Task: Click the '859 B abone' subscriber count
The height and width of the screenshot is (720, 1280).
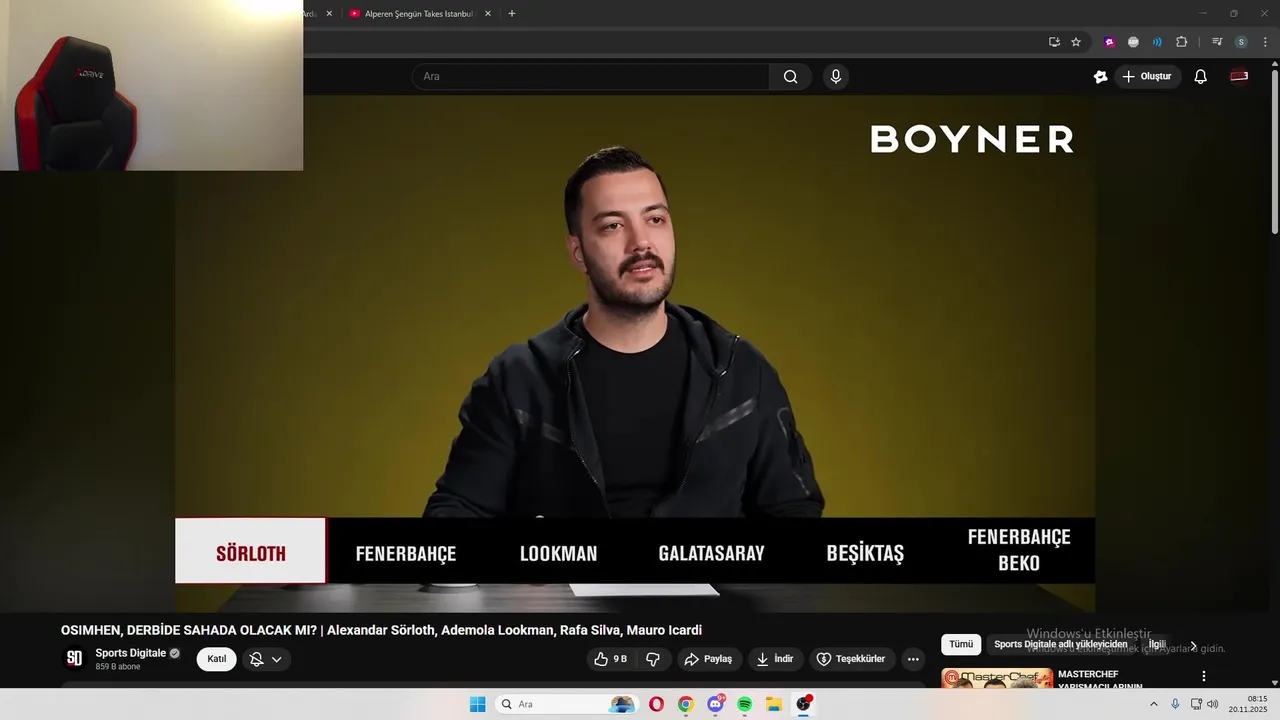Action: (118, 667)
